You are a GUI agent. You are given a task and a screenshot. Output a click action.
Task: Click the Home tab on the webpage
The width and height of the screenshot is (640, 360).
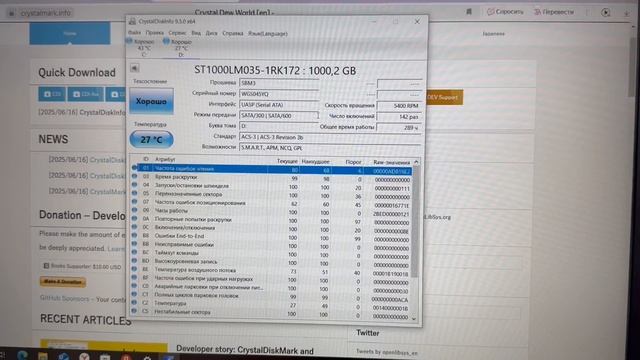70,33
